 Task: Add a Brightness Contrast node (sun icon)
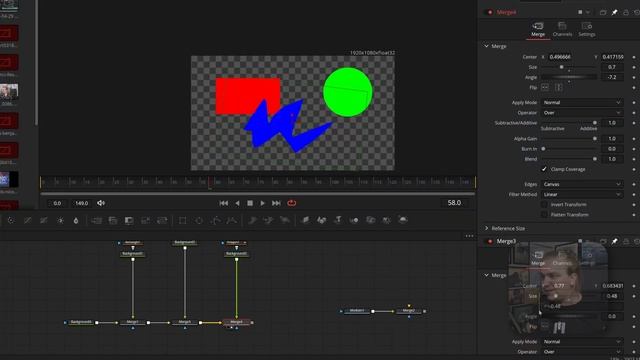[x=60, y=220]
